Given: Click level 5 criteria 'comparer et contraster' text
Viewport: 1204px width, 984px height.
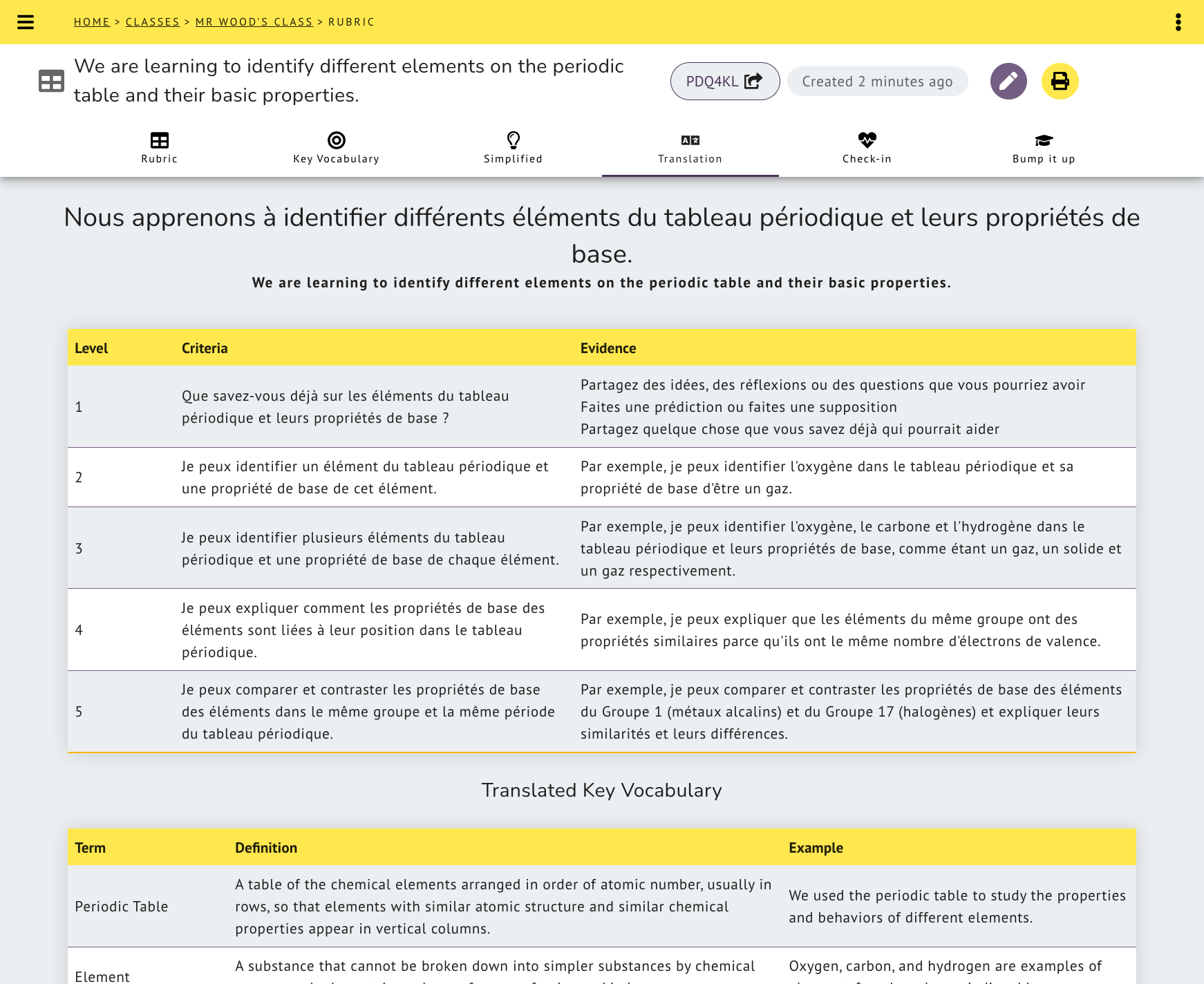Looking at the screenshot, I should 368,712.
